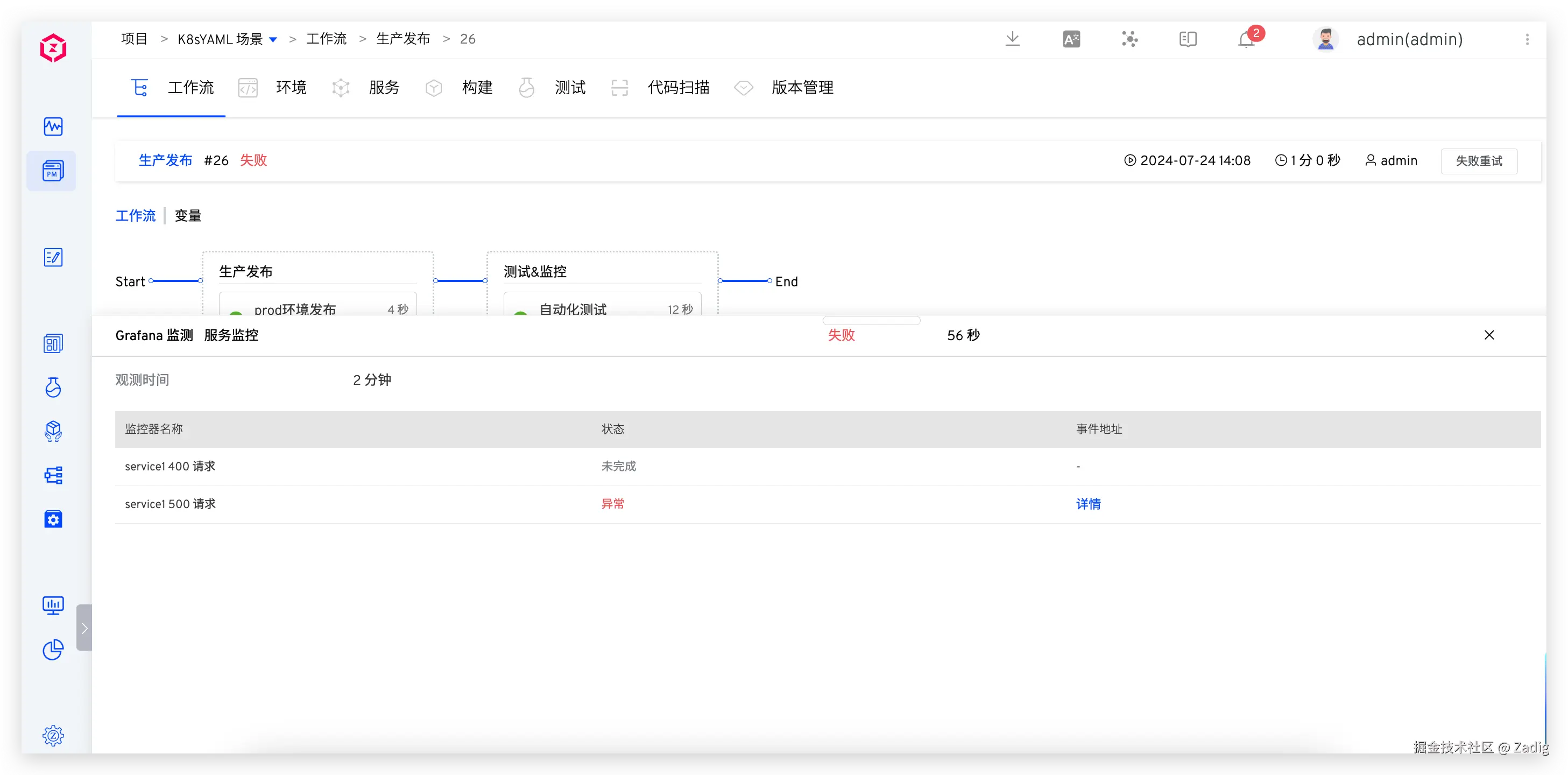Expand the K8sYAML 场景 project dropdown
The width and height of the screenshot is (1568, 775).
click(273, 40)
